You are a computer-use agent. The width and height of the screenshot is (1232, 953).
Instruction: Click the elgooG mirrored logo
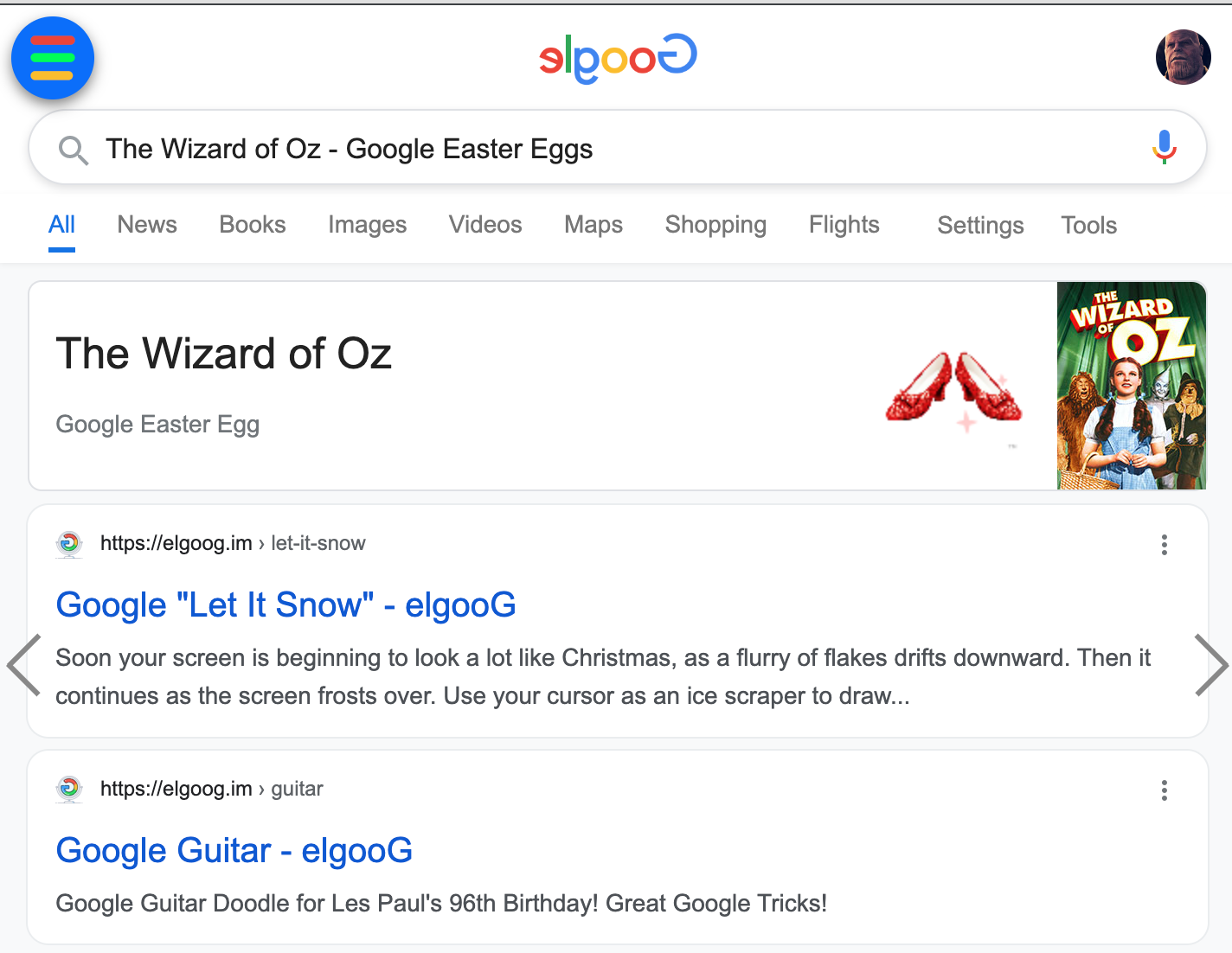coord(618,58)
